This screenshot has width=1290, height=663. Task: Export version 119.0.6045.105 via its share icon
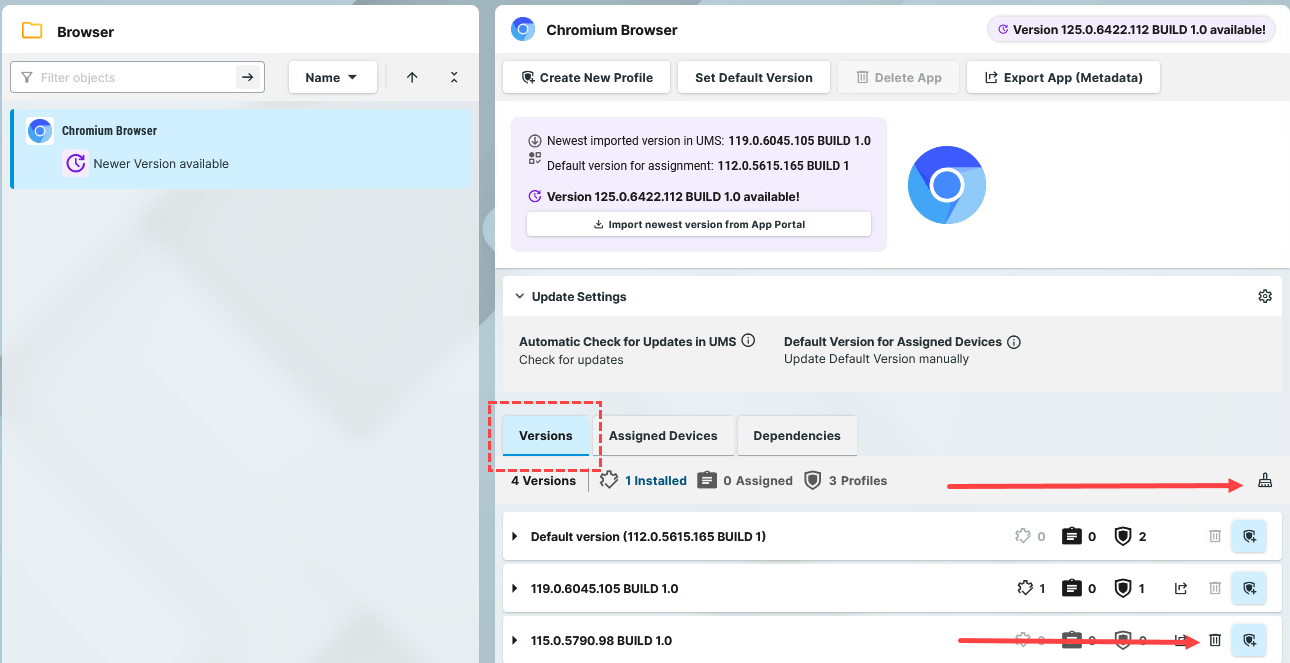(1181, 589)
